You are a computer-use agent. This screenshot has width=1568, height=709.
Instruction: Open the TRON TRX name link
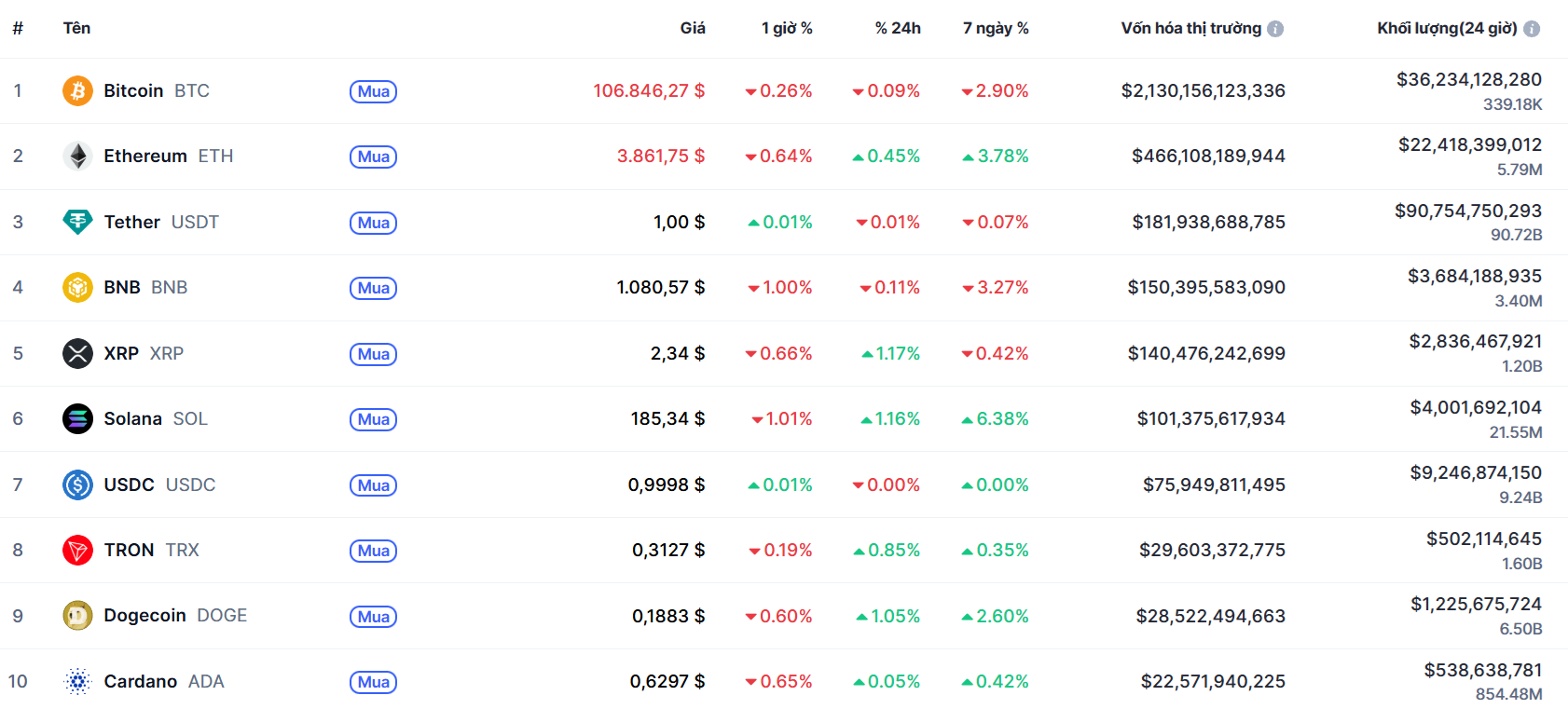(x=151, y=550)
